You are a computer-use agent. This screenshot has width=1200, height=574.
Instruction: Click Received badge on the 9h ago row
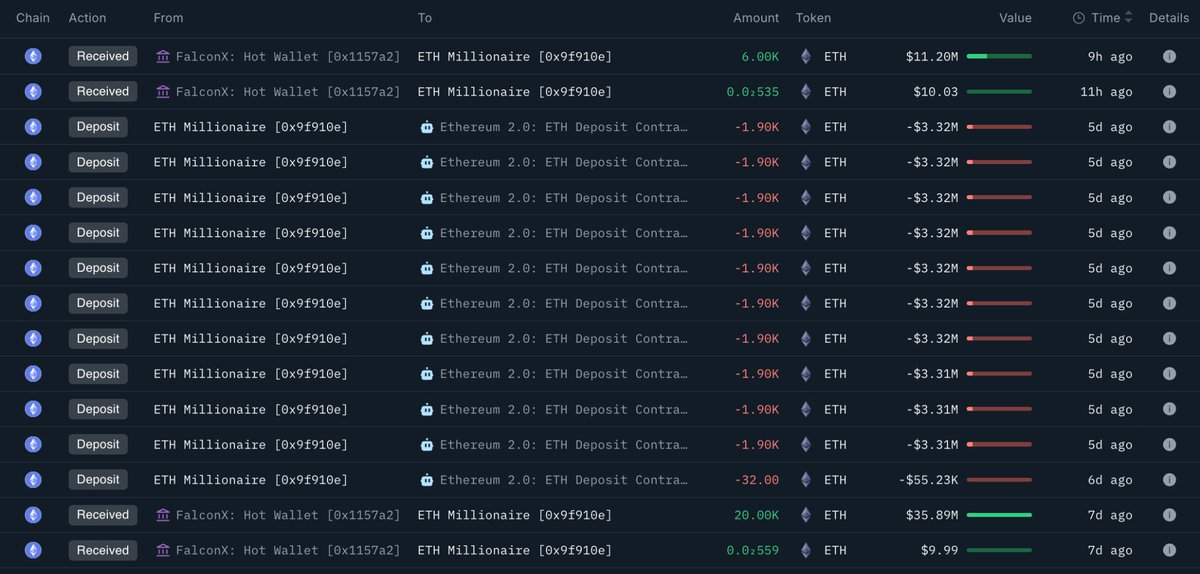(103, 56)
